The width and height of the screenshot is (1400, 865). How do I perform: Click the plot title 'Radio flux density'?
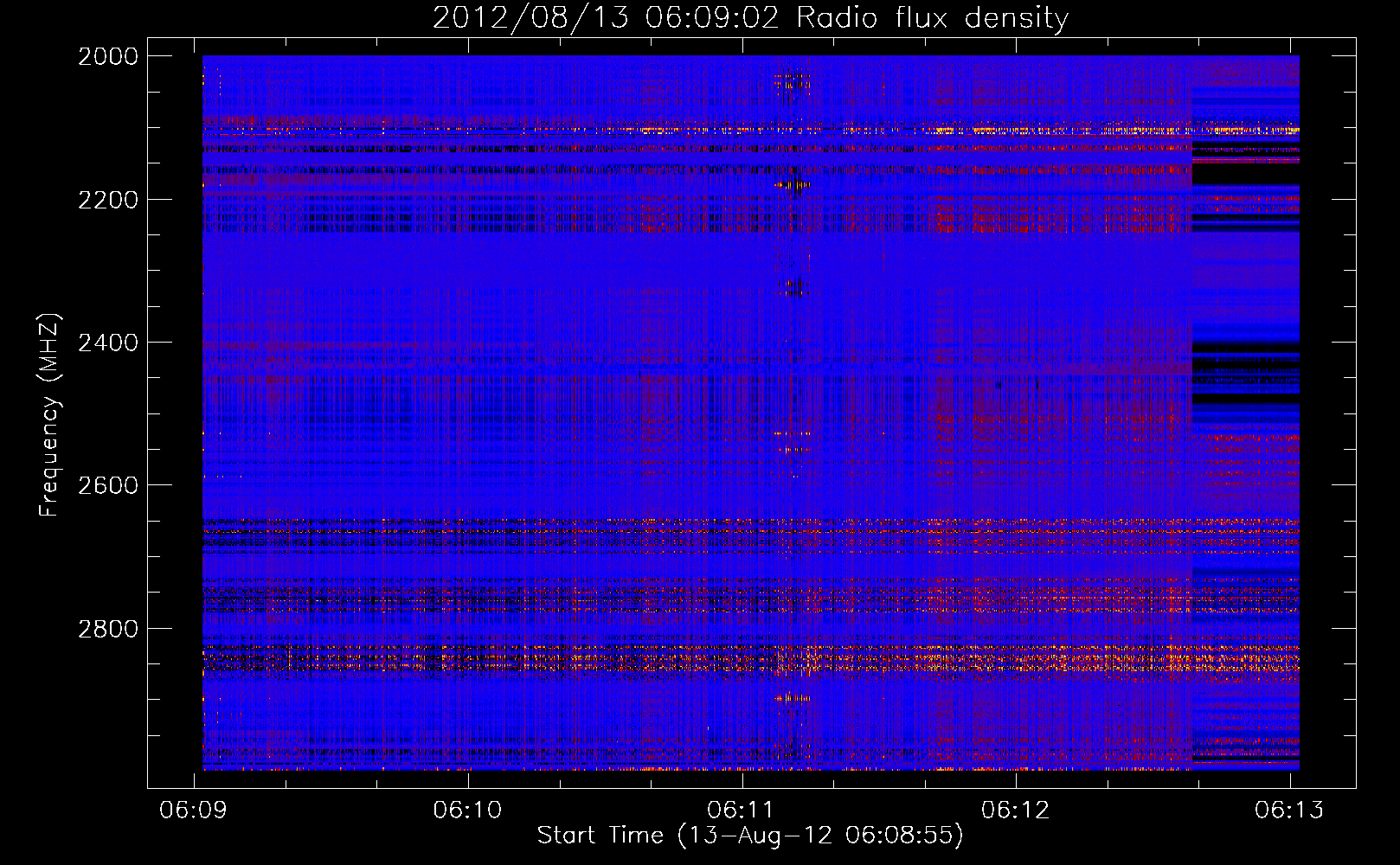point(933,18)
